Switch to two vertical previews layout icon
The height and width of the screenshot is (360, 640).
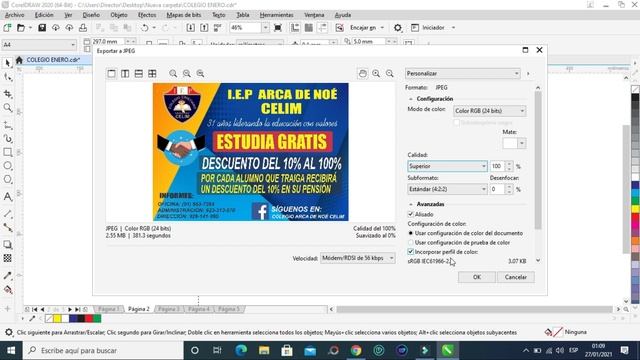click(x=125, y=73)
